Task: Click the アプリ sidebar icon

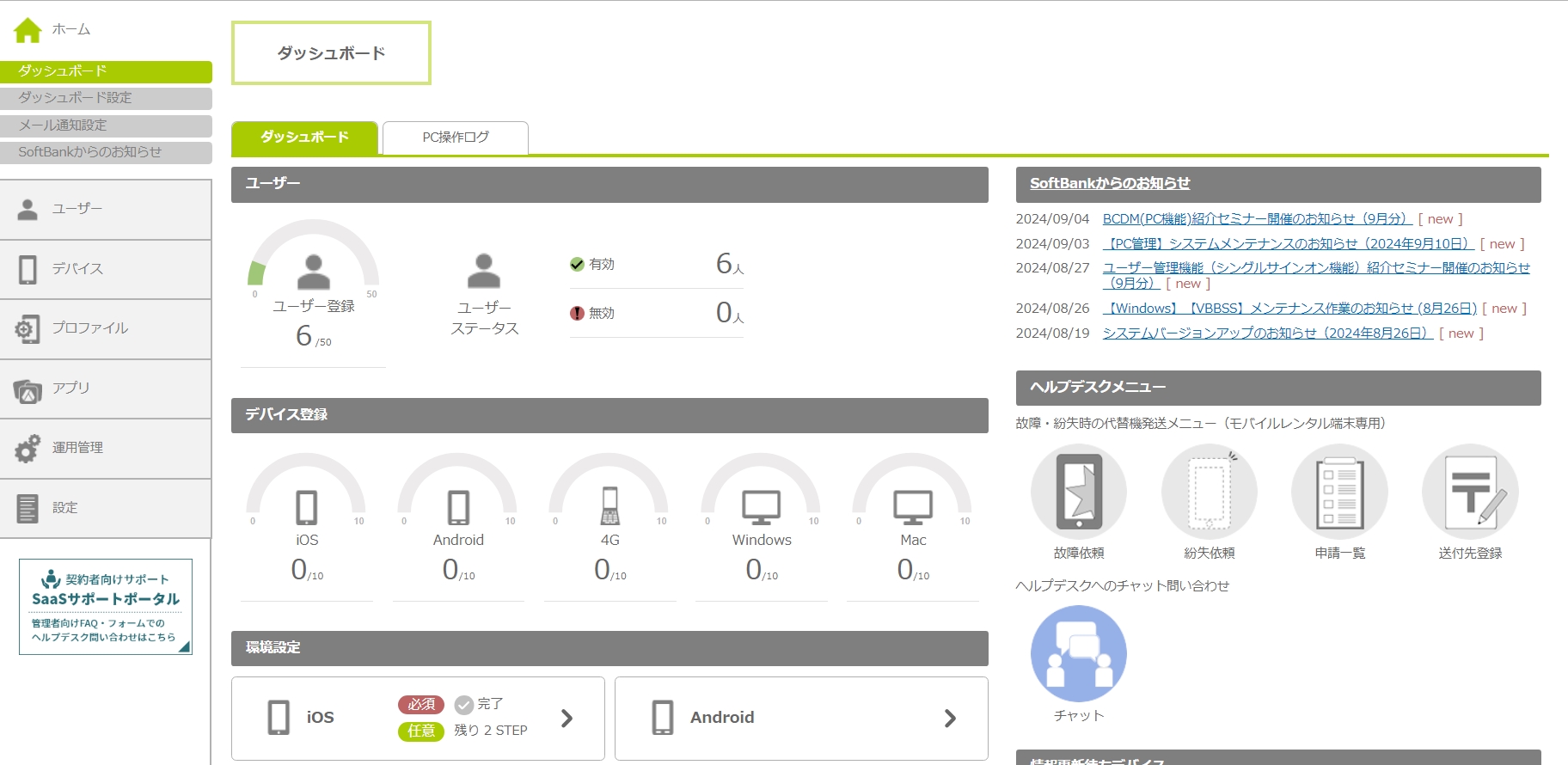Action: tap(28, 389)
